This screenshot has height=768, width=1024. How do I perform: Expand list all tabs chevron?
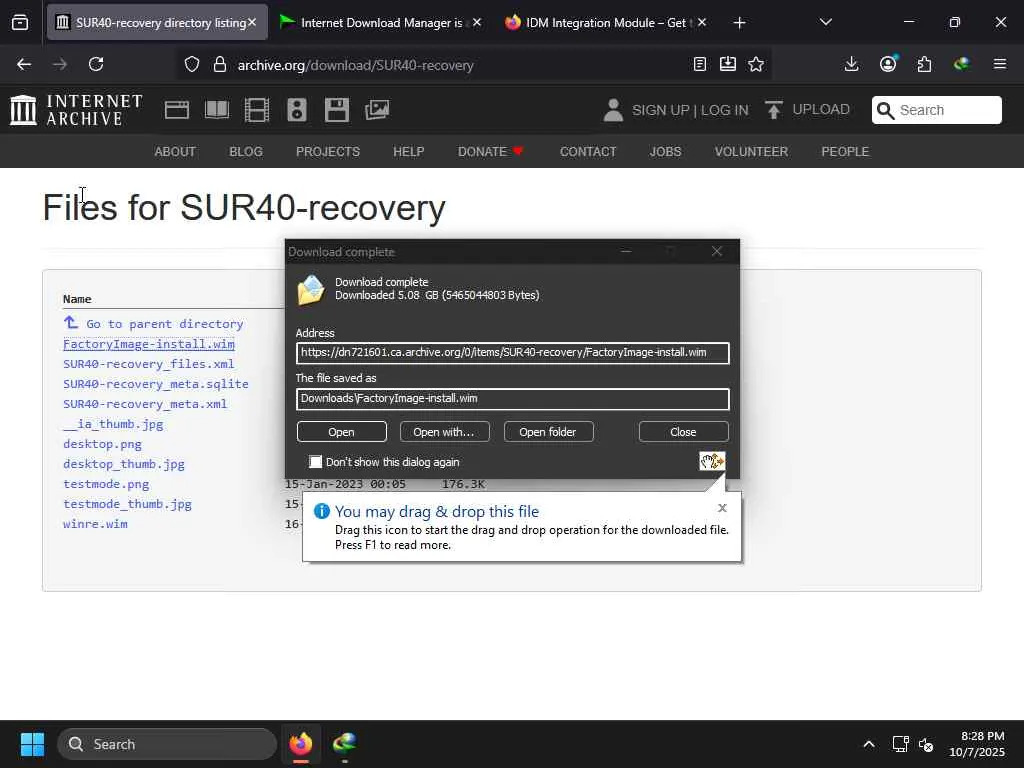(825, 22)
